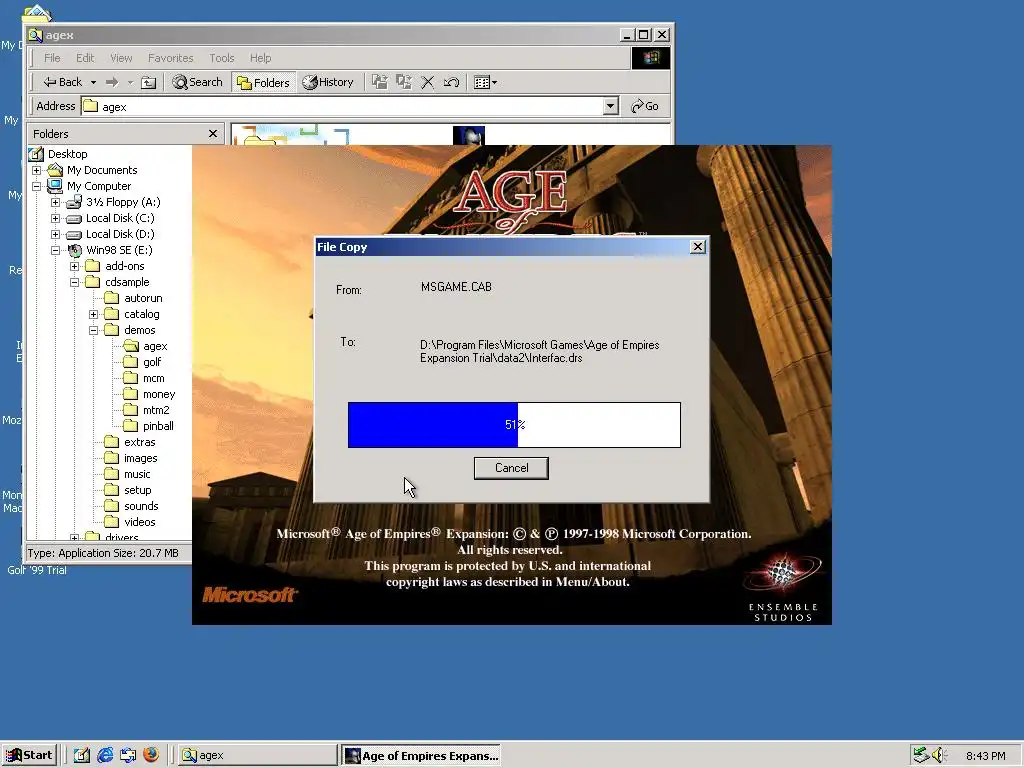Select the videos folder
The width and height of the screenshot is (1024, 768).
140,522
